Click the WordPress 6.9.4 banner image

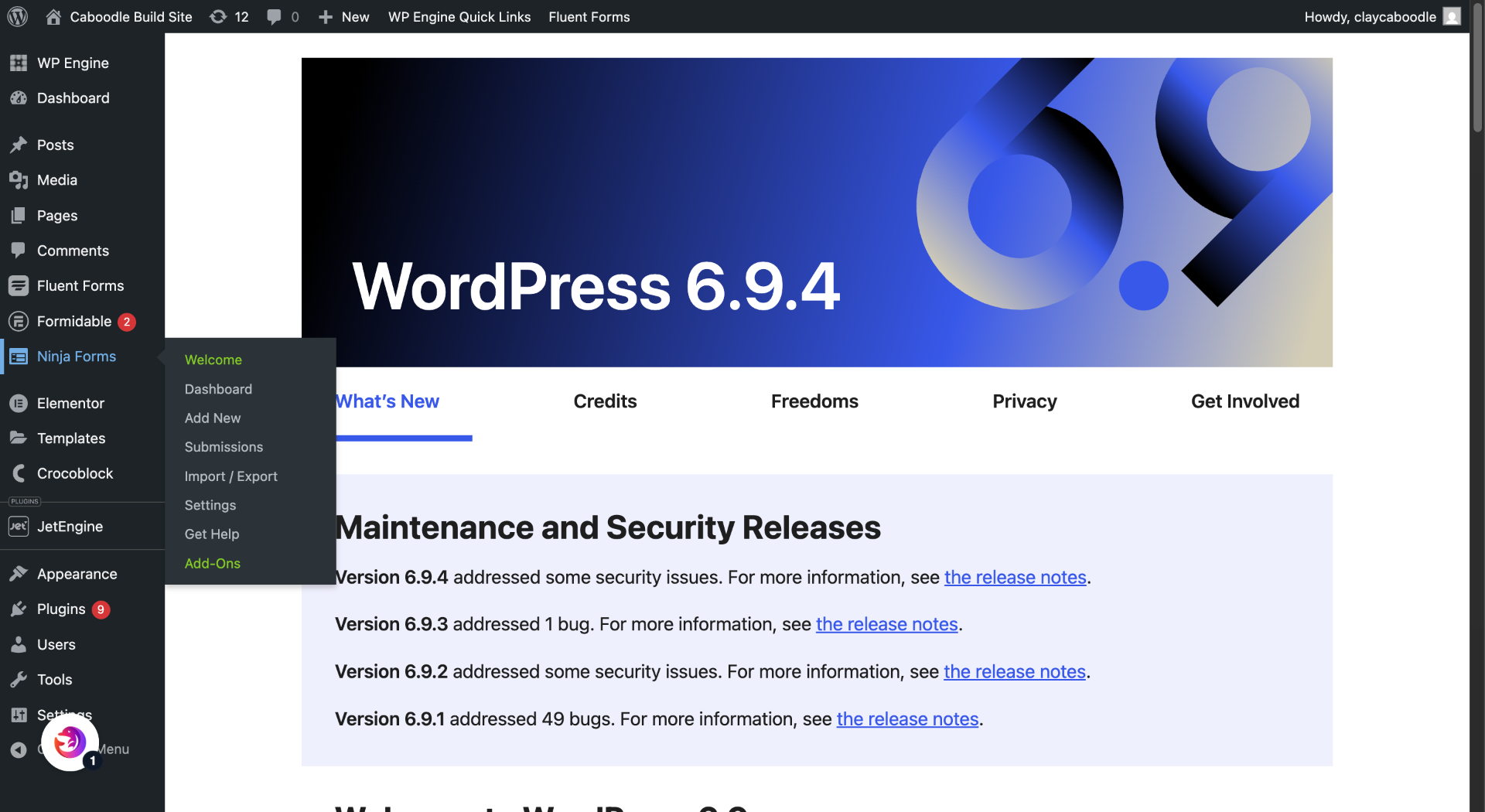(817, 212)
